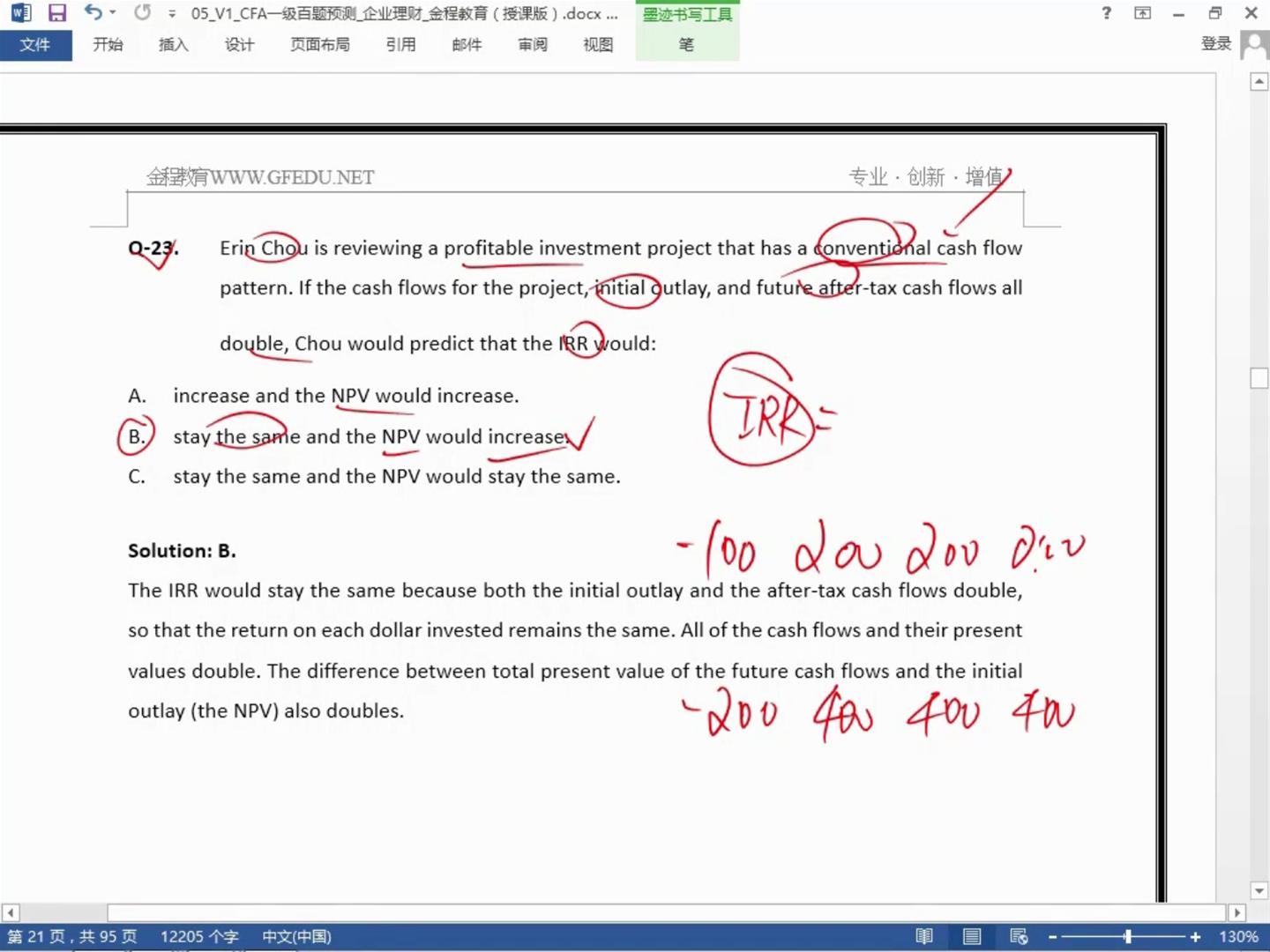This screenshot has height=952, width=1270.
Task: Expand the Undo history dropdown arrow
Action: click(113, 13)
